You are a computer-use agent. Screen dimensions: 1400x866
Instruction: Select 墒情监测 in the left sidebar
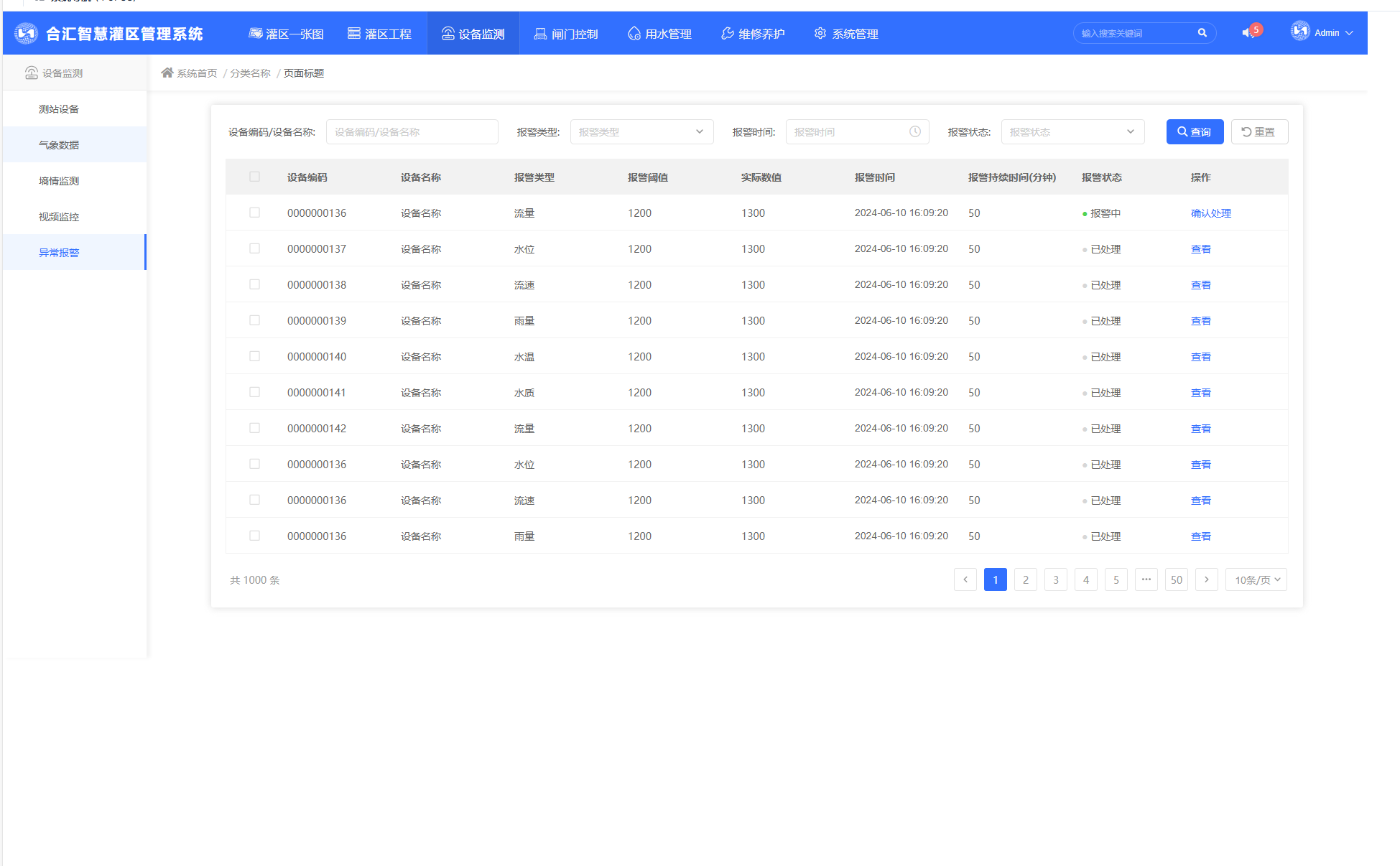click(x=59, y=181)
